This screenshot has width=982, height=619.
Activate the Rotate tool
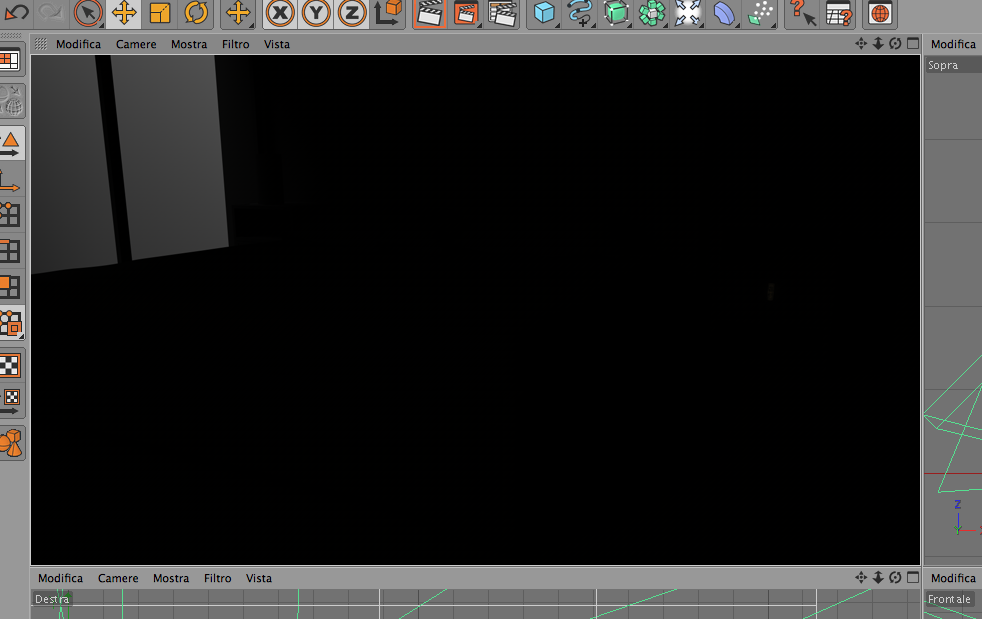(x=196, y=13)
